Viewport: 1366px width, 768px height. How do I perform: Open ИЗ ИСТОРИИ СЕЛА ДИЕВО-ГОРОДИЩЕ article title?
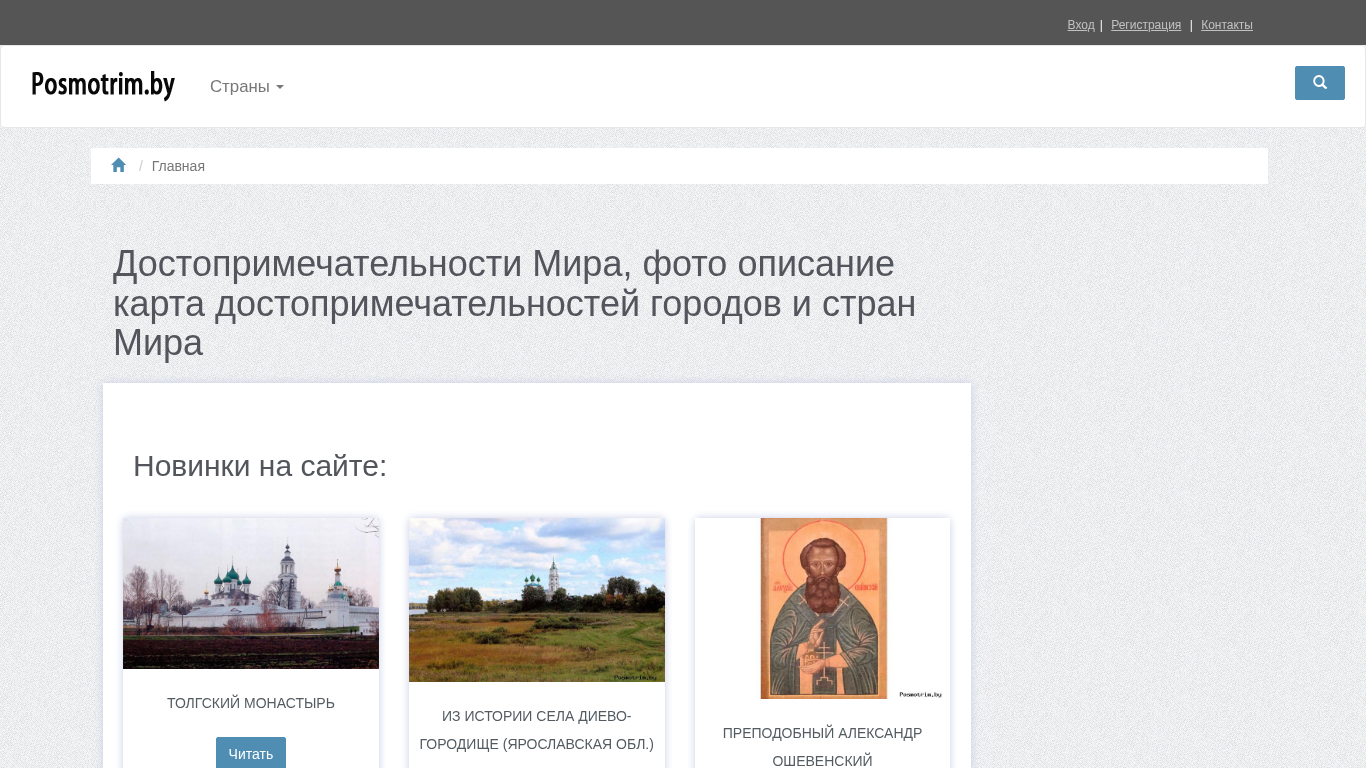coord(537,730)
